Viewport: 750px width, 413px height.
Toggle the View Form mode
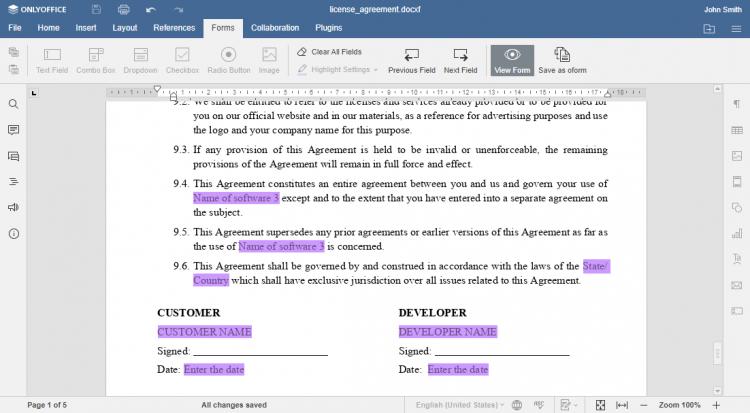coord(512,60)
